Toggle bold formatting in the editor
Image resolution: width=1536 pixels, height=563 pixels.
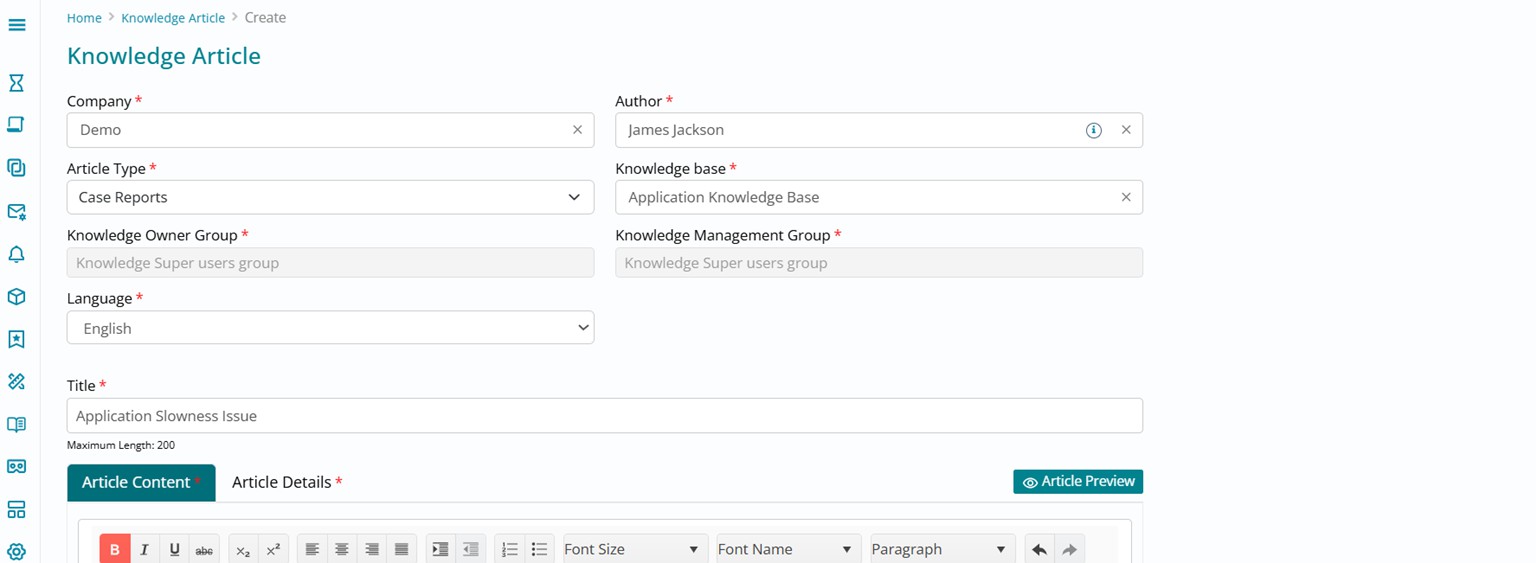pos(115,549)
